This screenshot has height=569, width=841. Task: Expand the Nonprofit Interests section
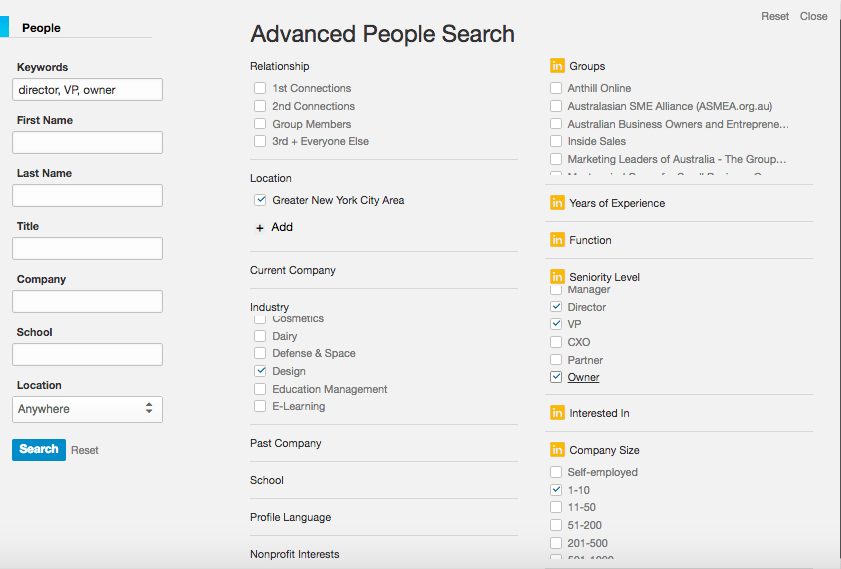(294, 554)
